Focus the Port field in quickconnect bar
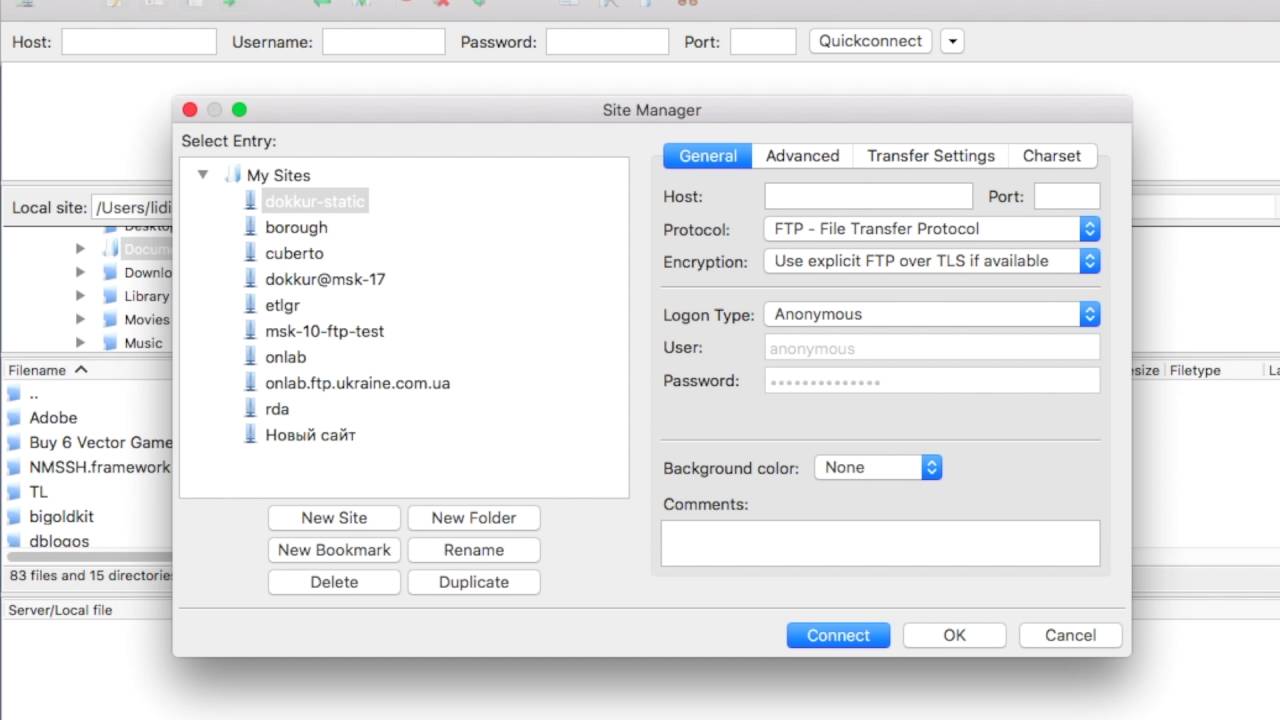 click(763, 42)
